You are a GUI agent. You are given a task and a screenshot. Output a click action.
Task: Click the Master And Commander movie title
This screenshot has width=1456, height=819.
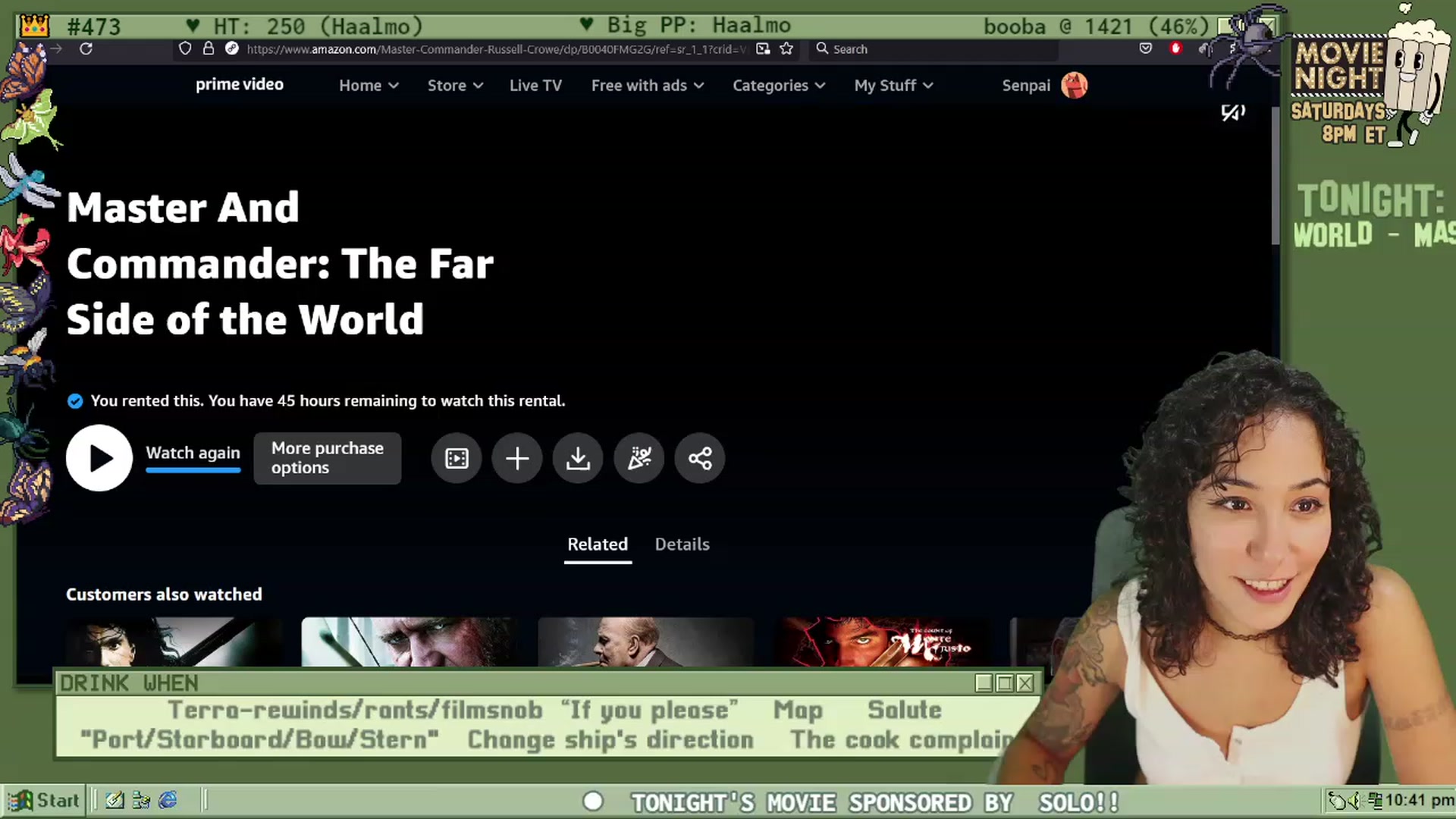280,263
